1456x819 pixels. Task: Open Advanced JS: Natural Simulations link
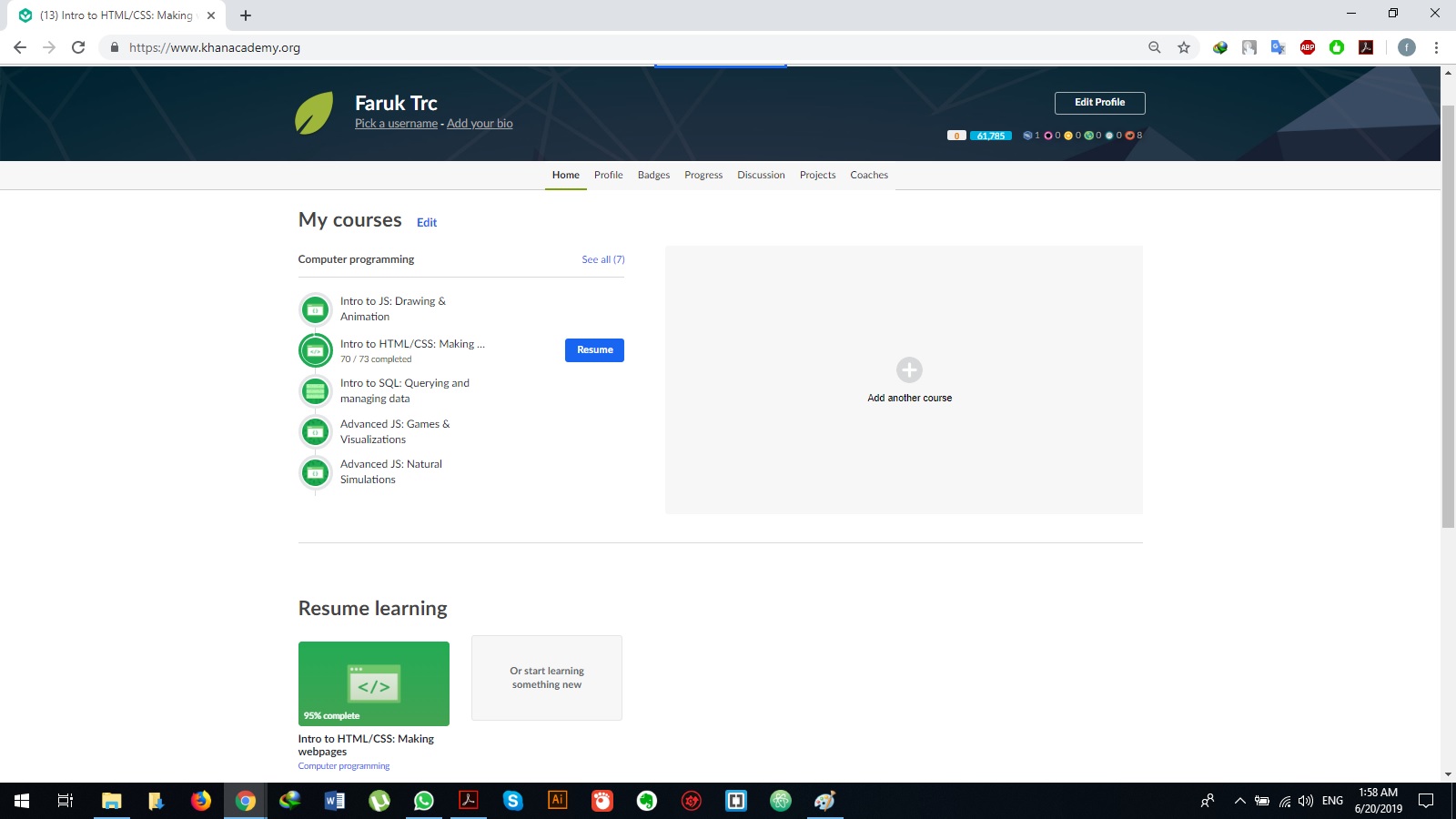click(391, 471)
